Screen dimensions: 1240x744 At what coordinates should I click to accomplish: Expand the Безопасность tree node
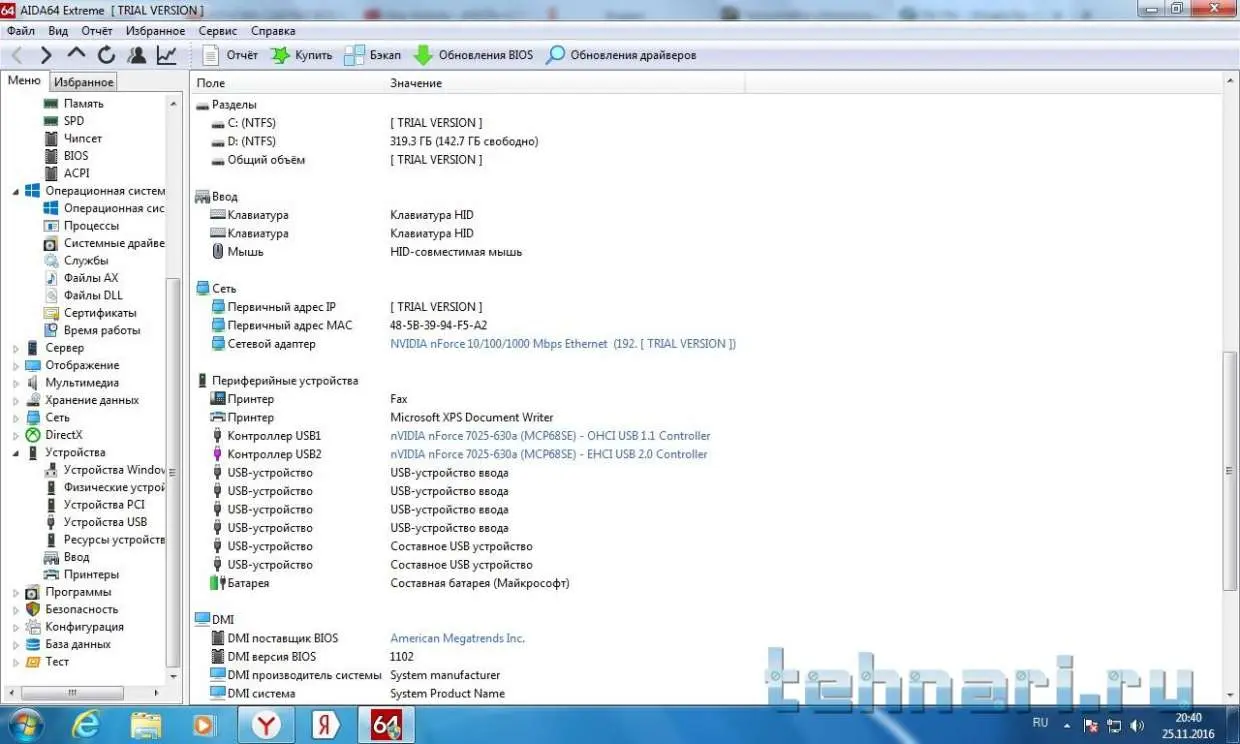click(16, 610)
